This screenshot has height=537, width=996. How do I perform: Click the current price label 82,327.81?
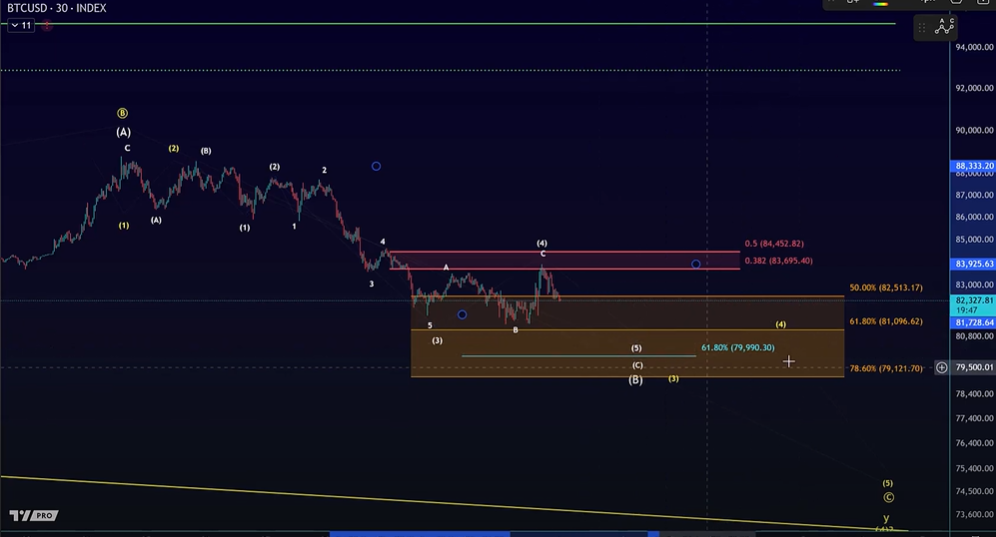[x=973, y=300]
